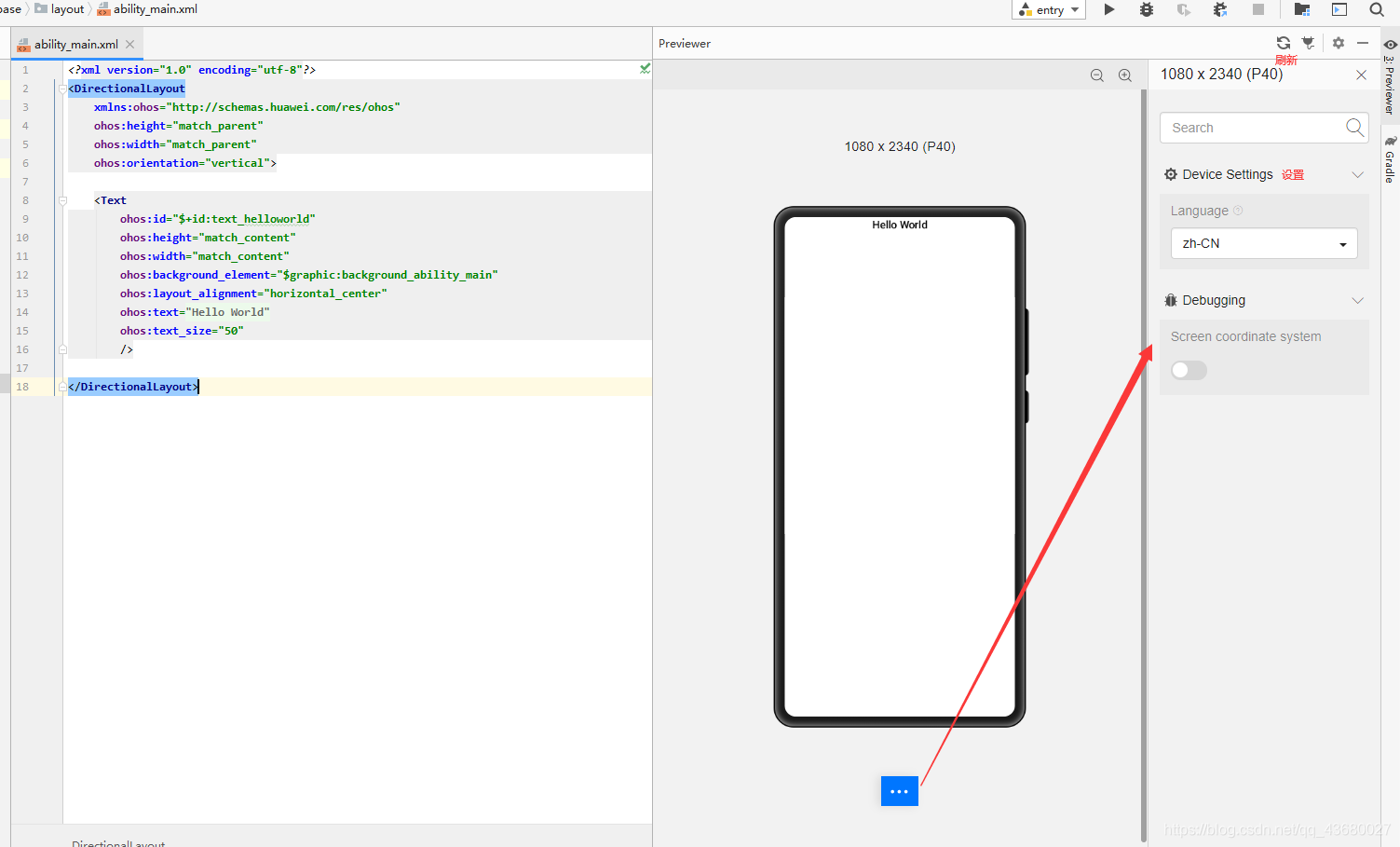Click the ohos:height="match_parent" line
Screen dimensions: 1400x847
[x=179, y=126]
